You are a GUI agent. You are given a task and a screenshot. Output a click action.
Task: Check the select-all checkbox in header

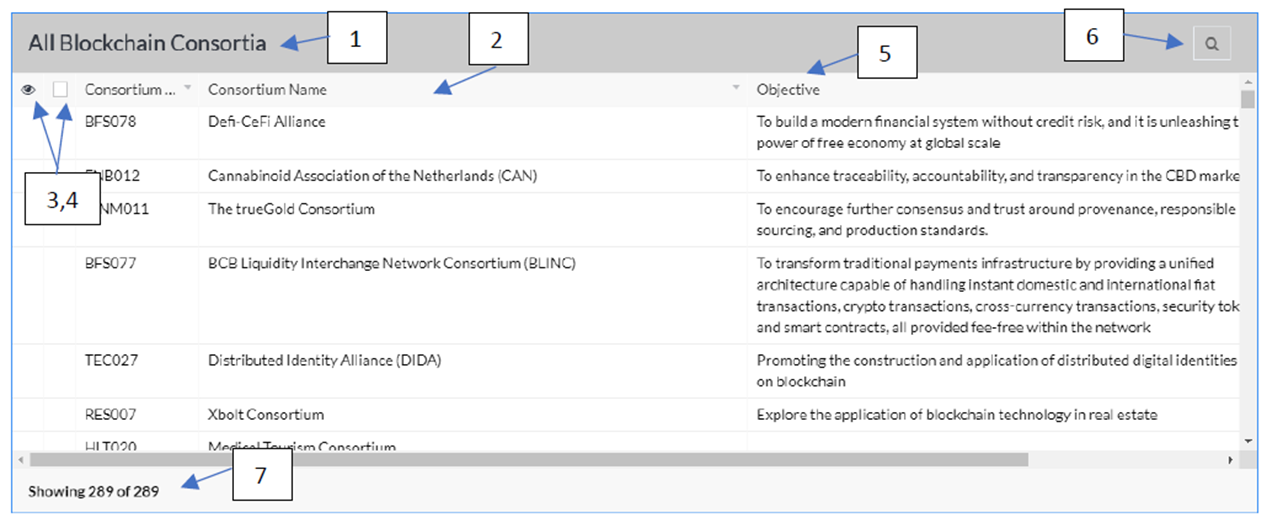pos(61,89)
